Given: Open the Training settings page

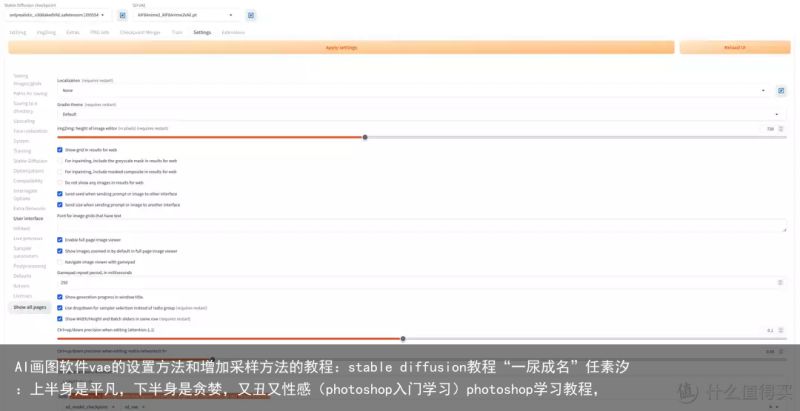Looking at the screenshot, I should tap(22, 151).
